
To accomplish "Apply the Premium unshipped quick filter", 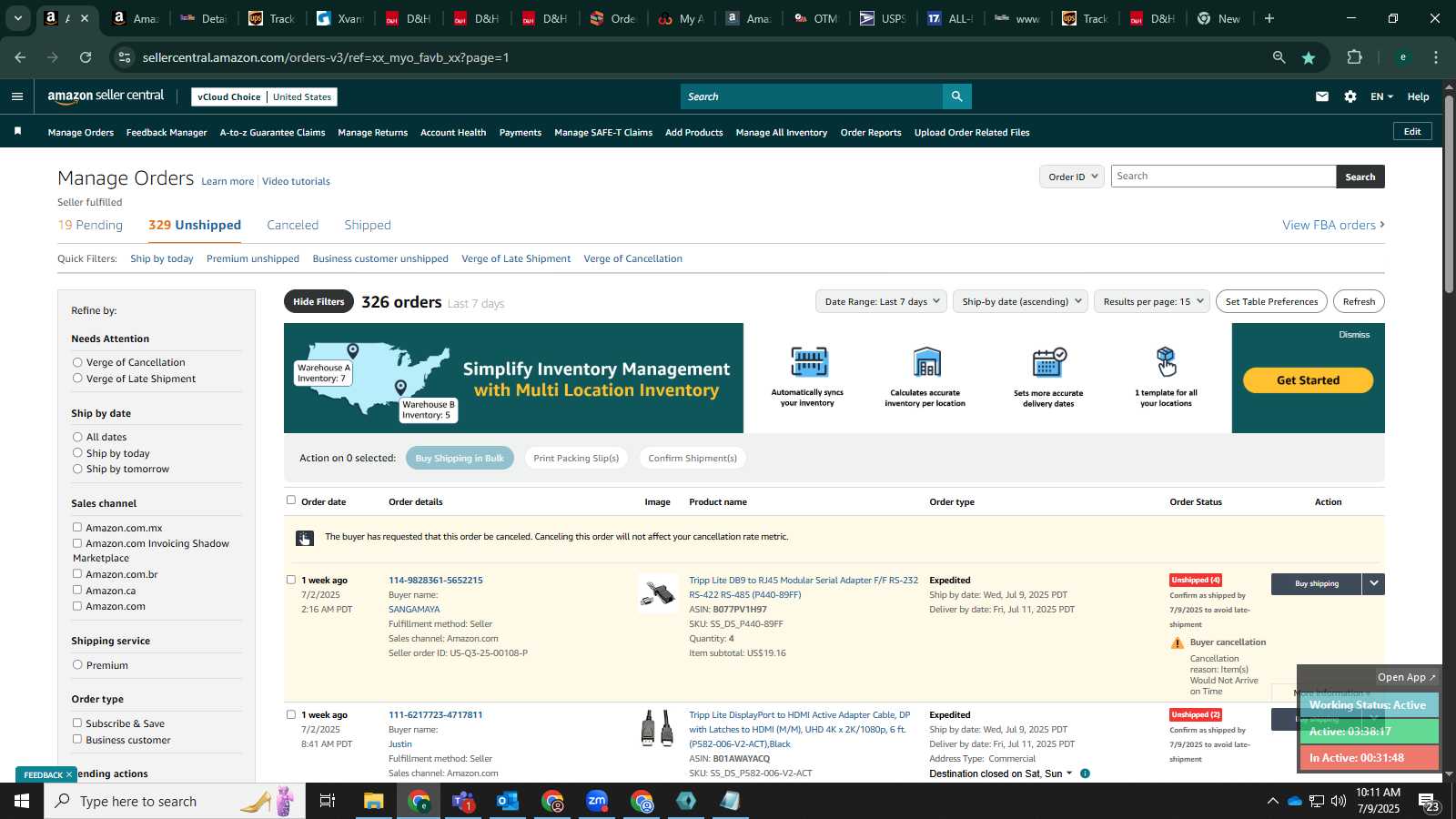I will 253,258.
